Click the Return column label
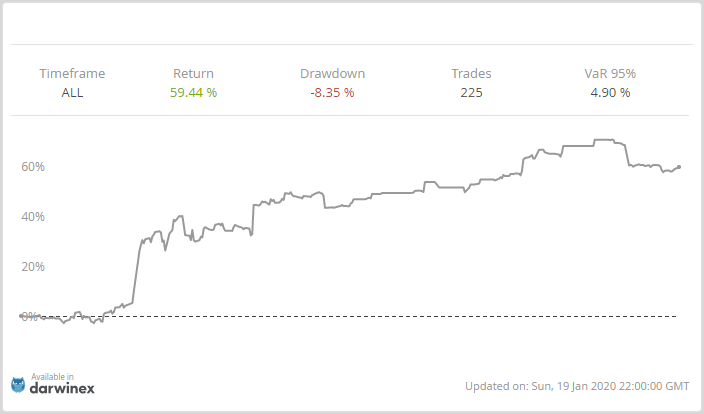 pyautogui.click(x=193, y=73)
